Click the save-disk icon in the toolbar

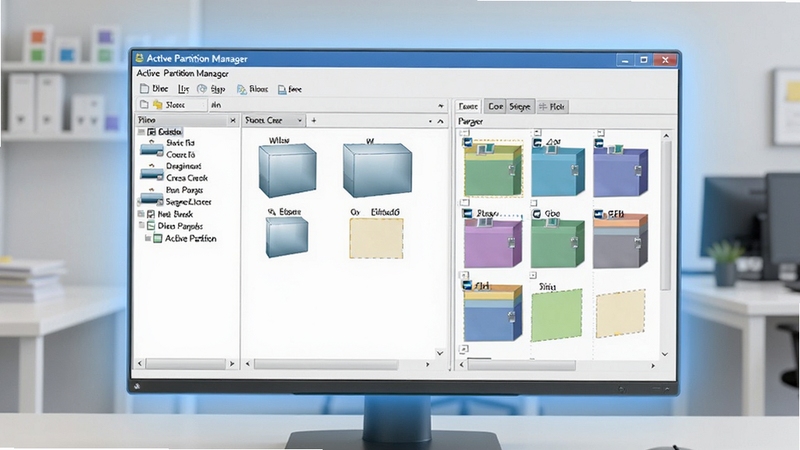(282, 90)
